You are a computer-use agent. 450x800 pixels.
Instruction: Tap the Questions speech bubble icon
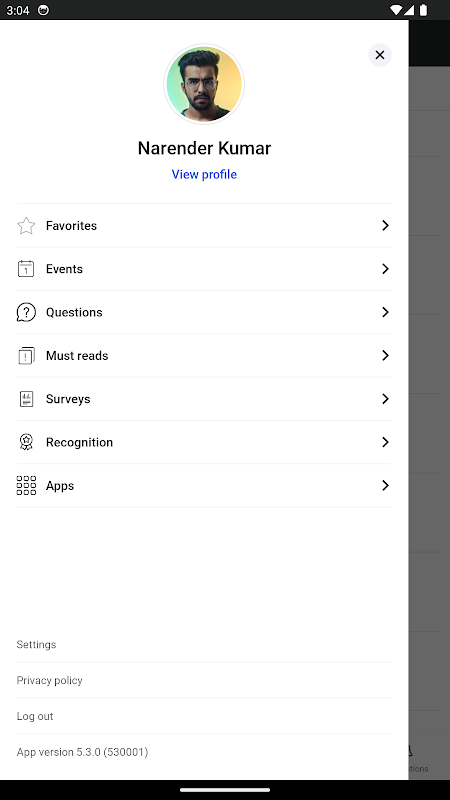pyautogui.click(x=26, y=312)
